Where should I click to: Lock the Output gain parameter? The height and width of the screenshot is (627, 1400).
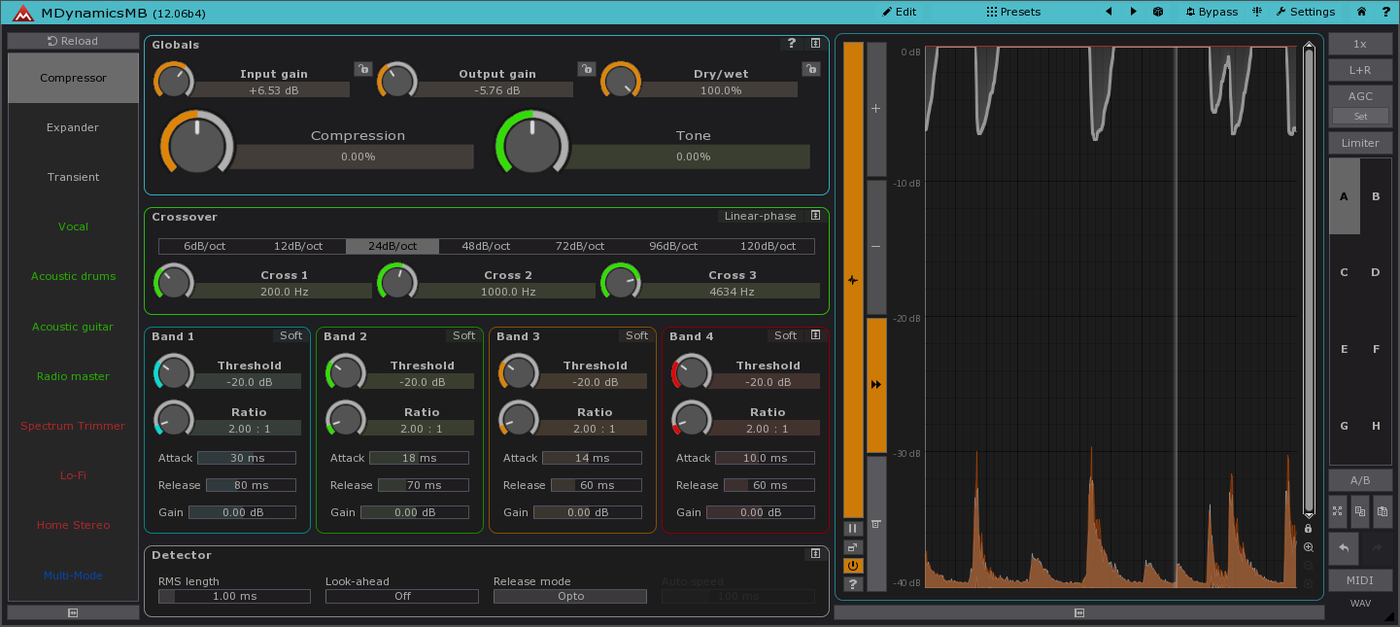586,69
